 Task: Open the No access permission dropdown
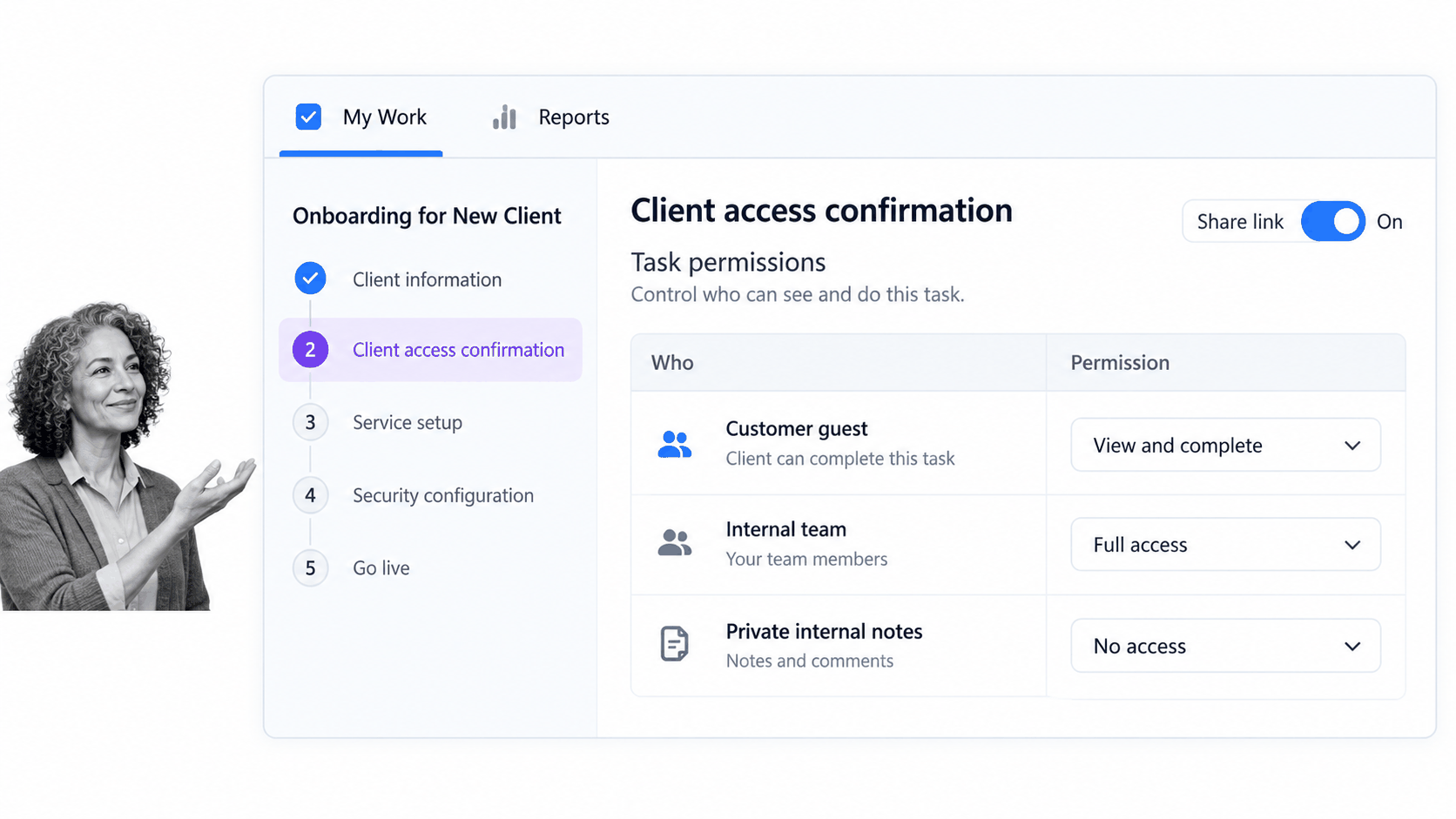click(1225, 646)
